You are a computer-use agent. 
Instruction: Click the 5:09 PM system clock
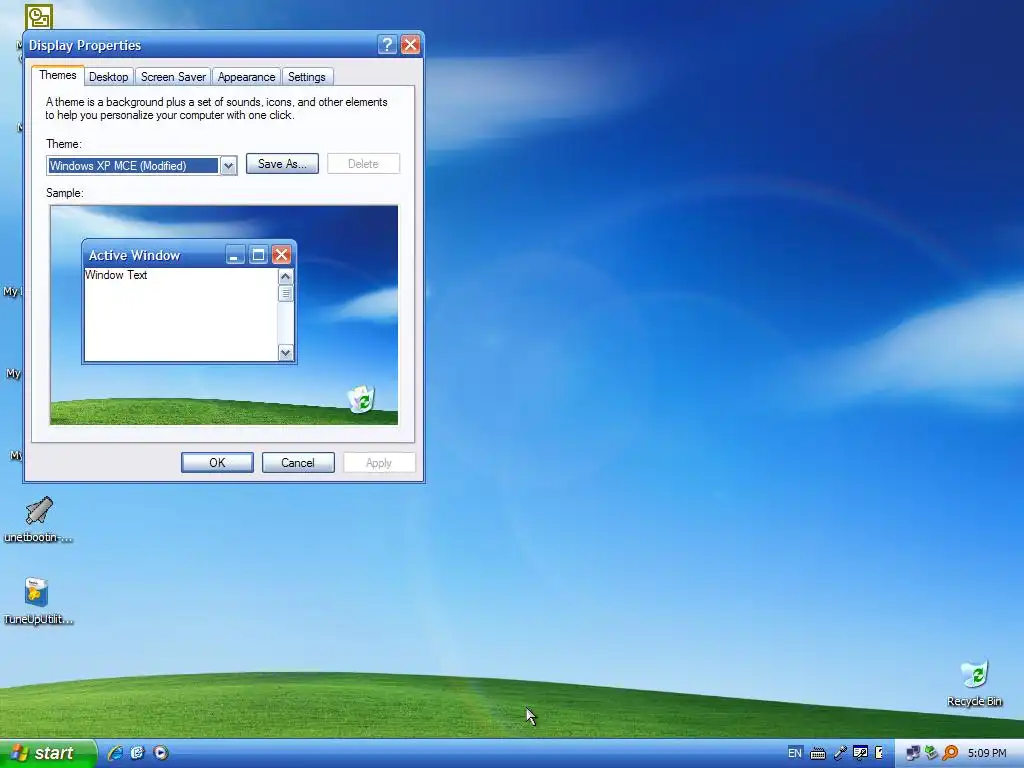point(987,753)
